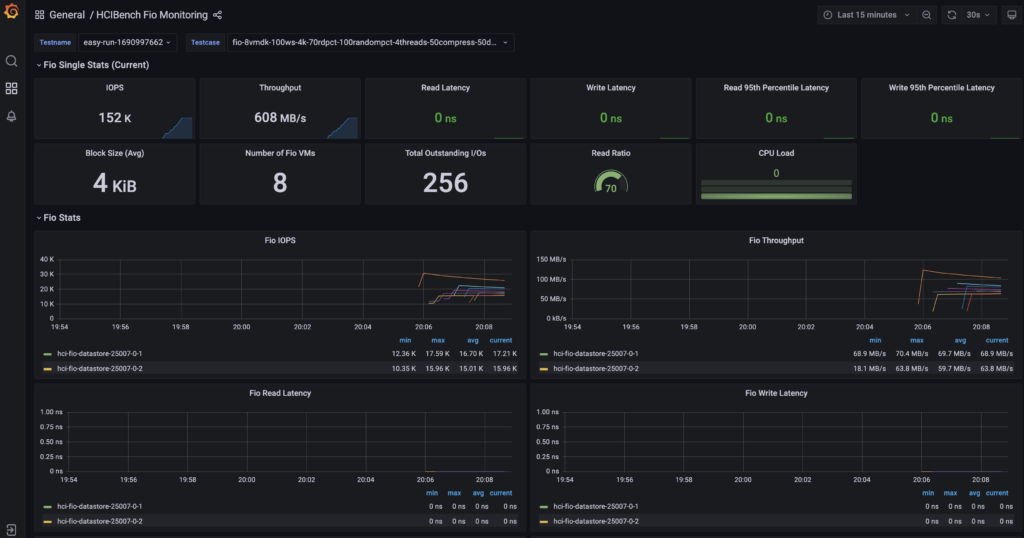Open the CPU Load panel title
The width and height of the screenshot is (1024, 538).
(x=776, y=153)
